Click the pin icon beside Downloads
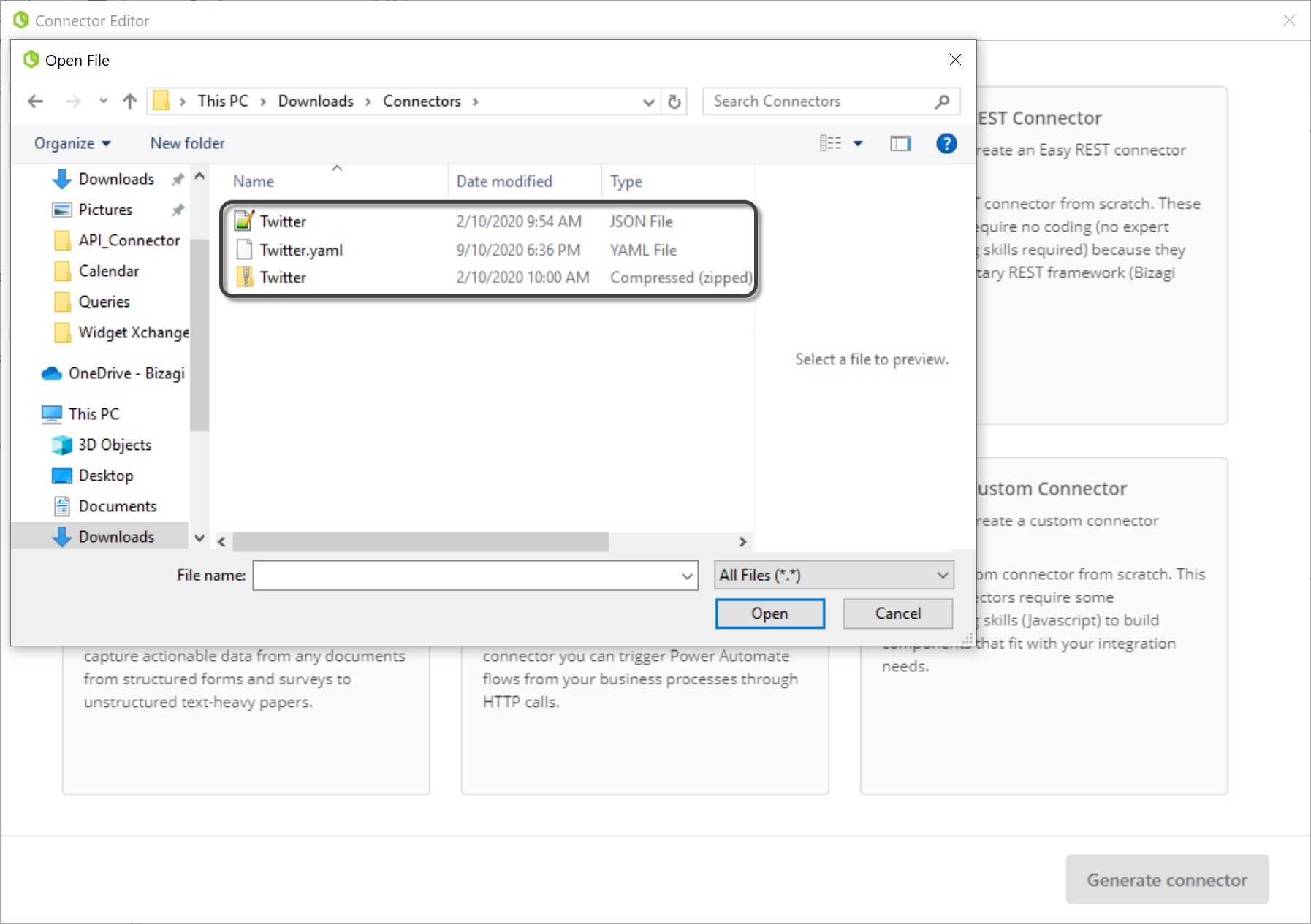Image resolution: width=1311 pixels, height=924 pixels. tap(178, 179)
